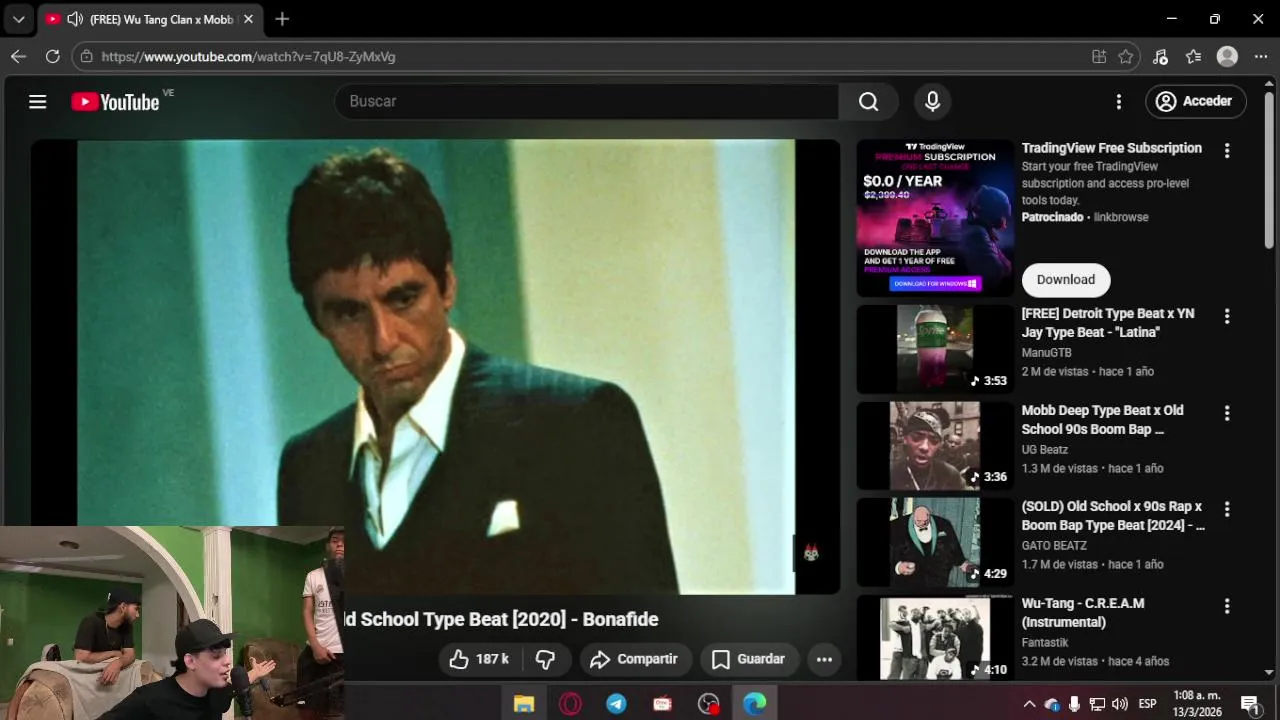
Task: Open Microsoft Edge from taskbar
Action: [x=754, y=704]
